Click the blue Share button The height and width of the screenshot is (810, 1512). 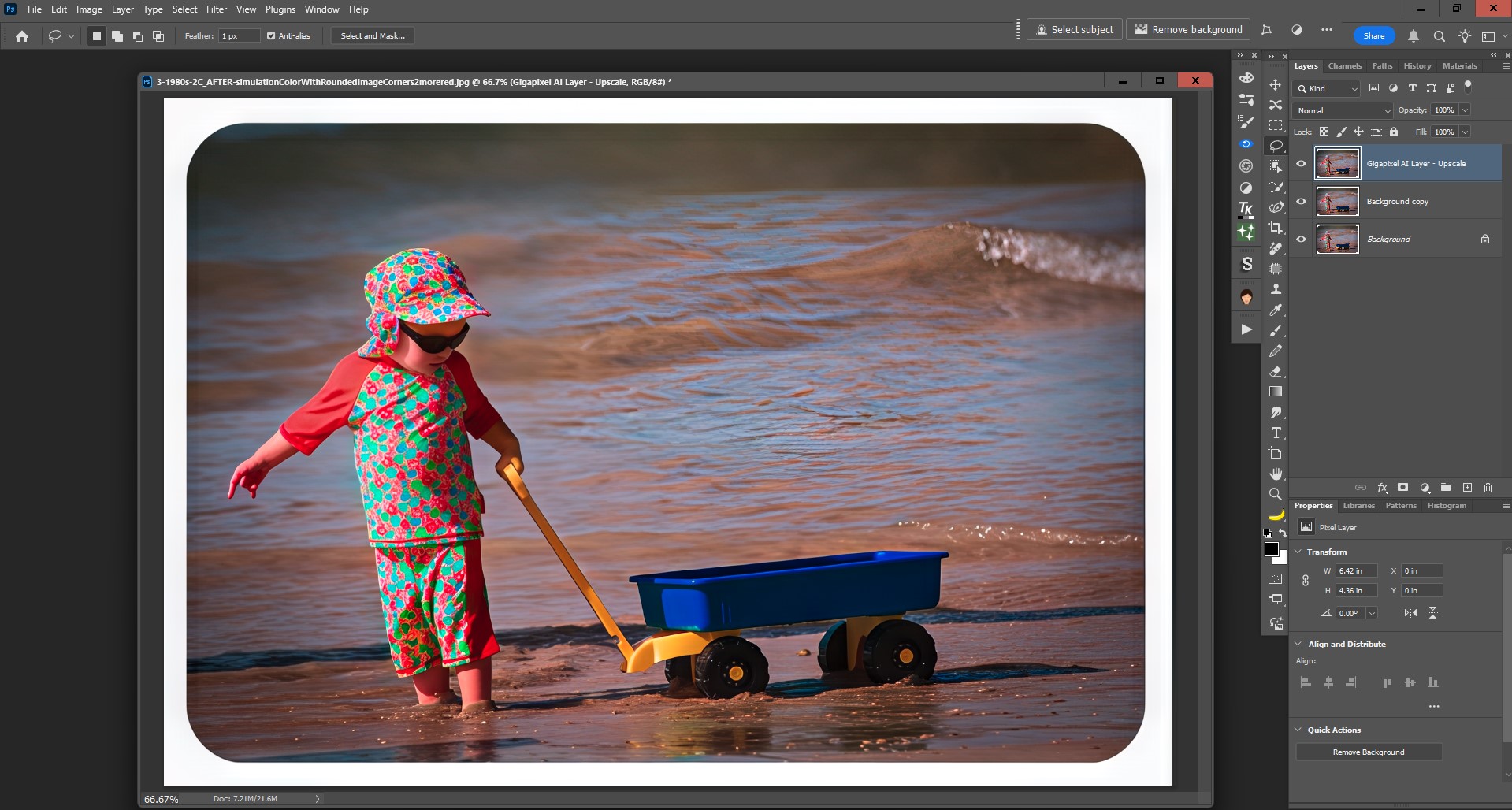(1374, 35)
